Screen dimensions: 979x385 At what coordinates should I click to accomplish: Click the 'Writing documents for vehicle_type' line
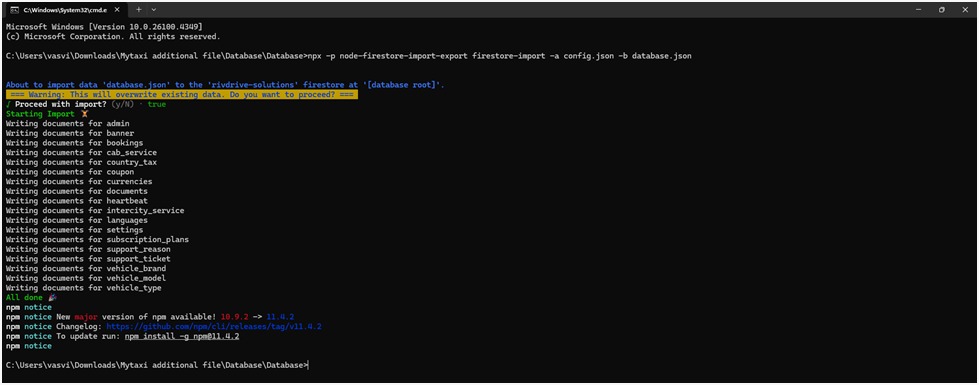pos(84,288)
